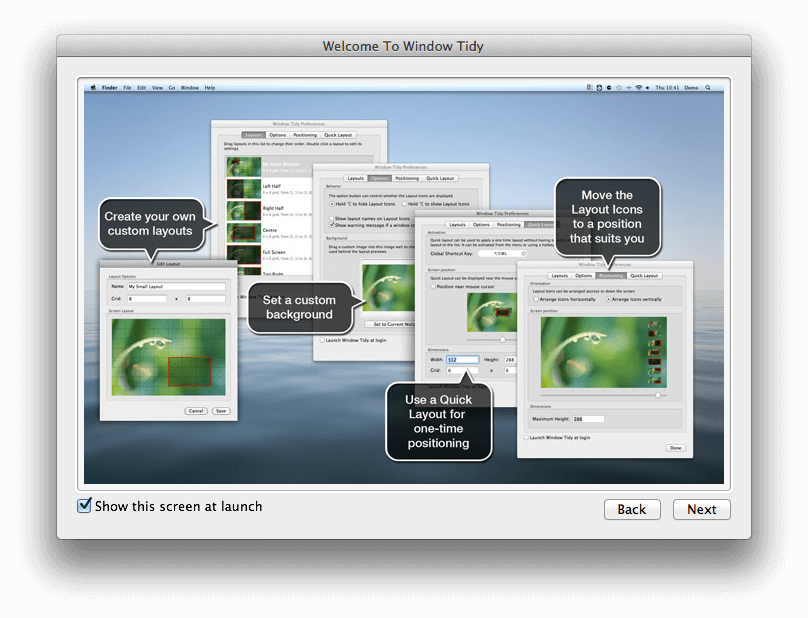Viewport: 808px width, 618px height.
Task: Click the Width field showing 512
Action: point(462,360)
